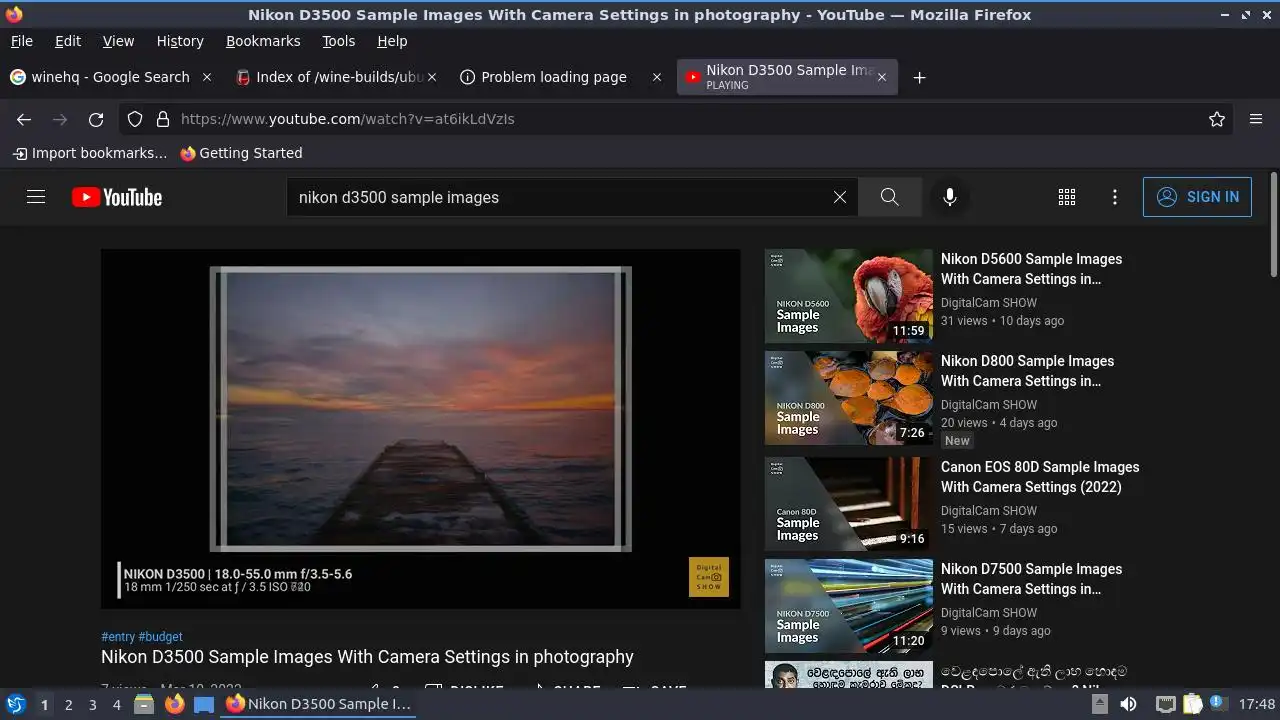
Task: Open the File menu
Action: [21, 41]
